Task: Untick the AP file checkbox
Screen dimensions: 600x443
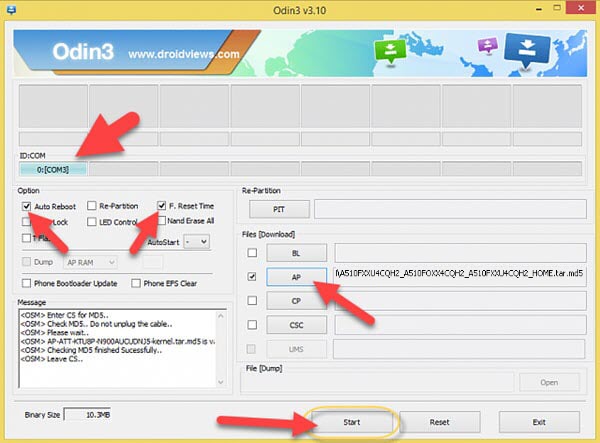Action: [x=252, y=277]
